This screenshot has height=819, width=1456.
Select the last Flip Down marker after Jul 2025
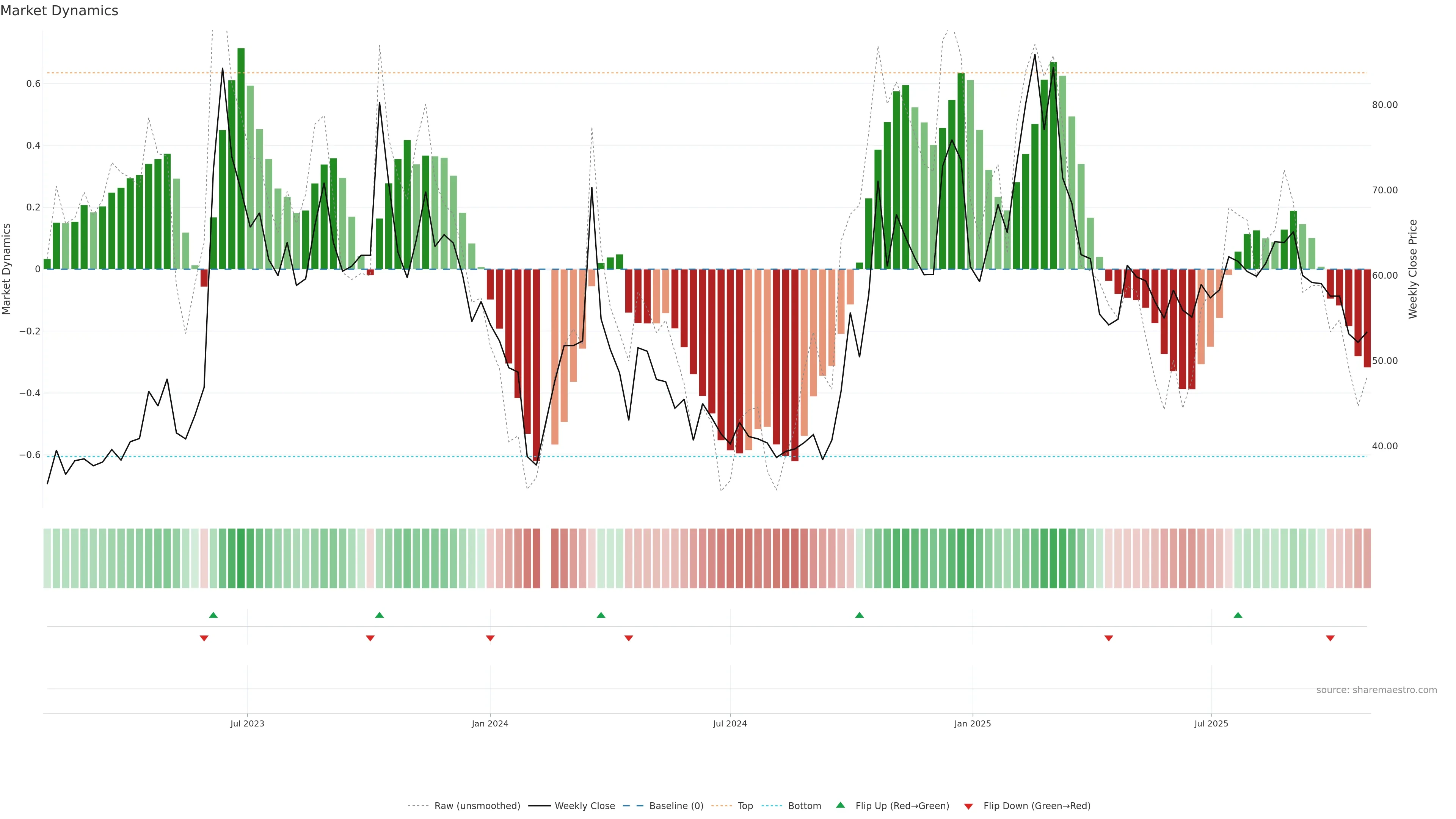1330,638
